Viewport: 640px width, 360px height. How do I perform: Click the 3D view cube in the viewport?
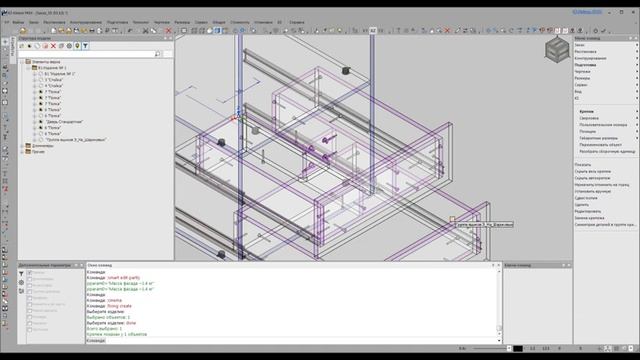(557, 49)
